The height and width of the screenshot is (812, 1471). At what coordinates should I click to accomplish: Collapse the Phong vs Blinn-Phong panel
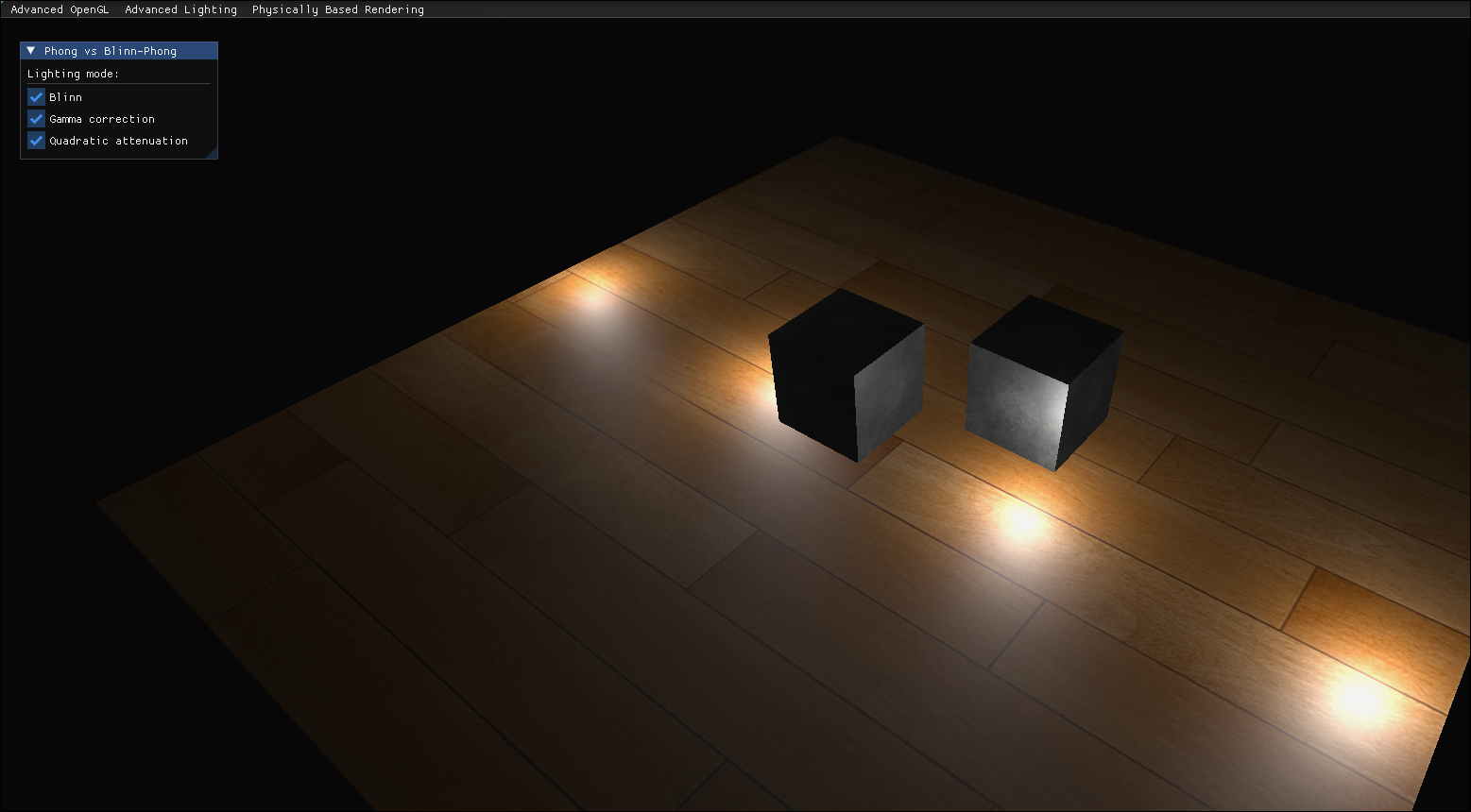[x=31, y=51]
